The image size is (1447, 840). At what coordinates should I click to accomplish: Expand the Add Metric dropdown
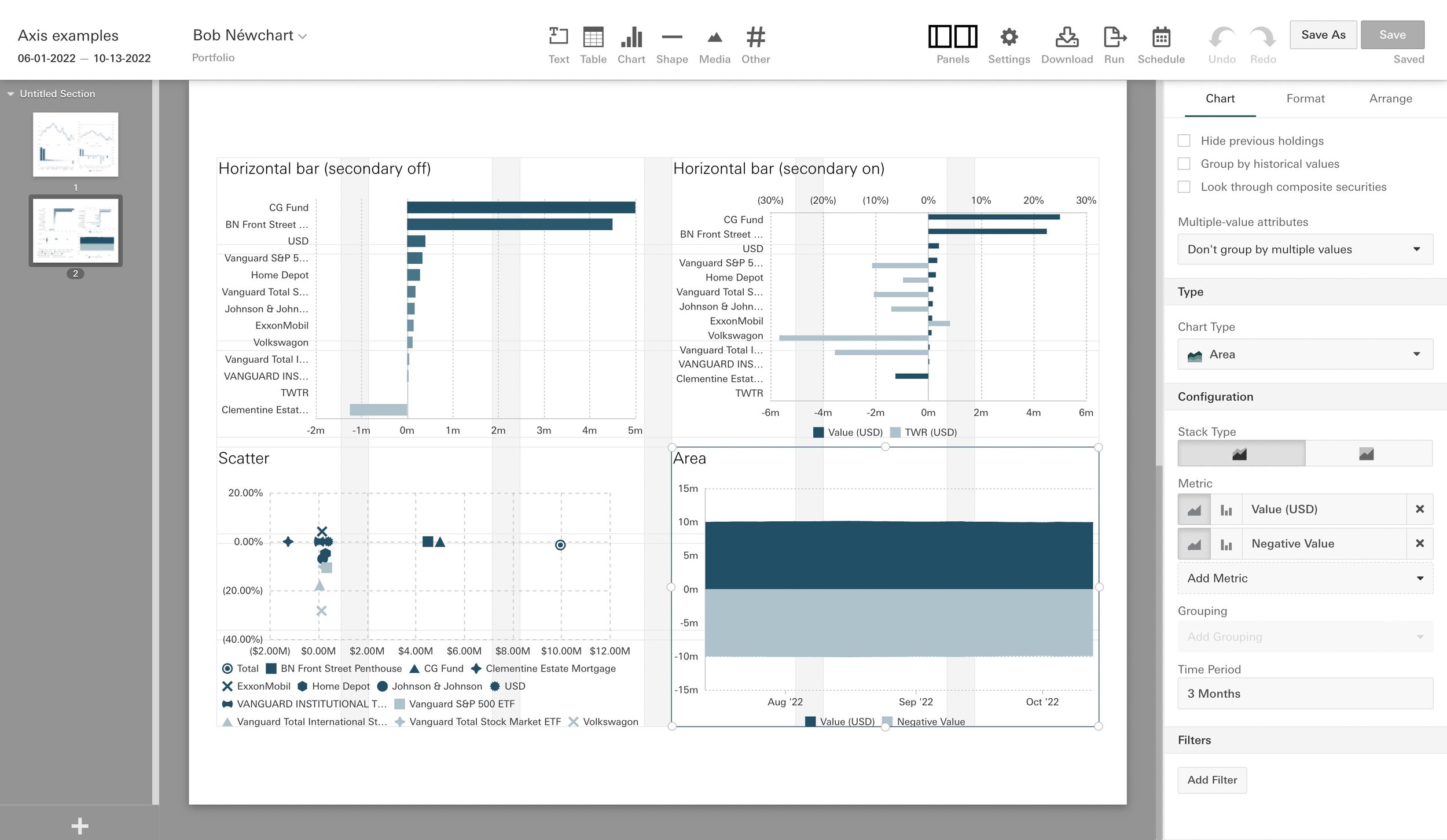point(1305,578)
